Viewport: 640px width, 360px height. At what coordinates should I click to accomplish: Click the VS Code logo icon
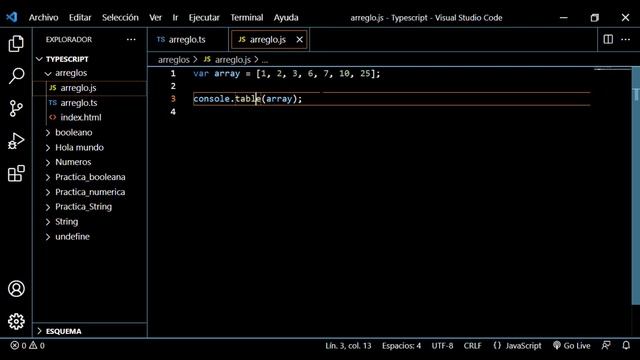[11, 17]
